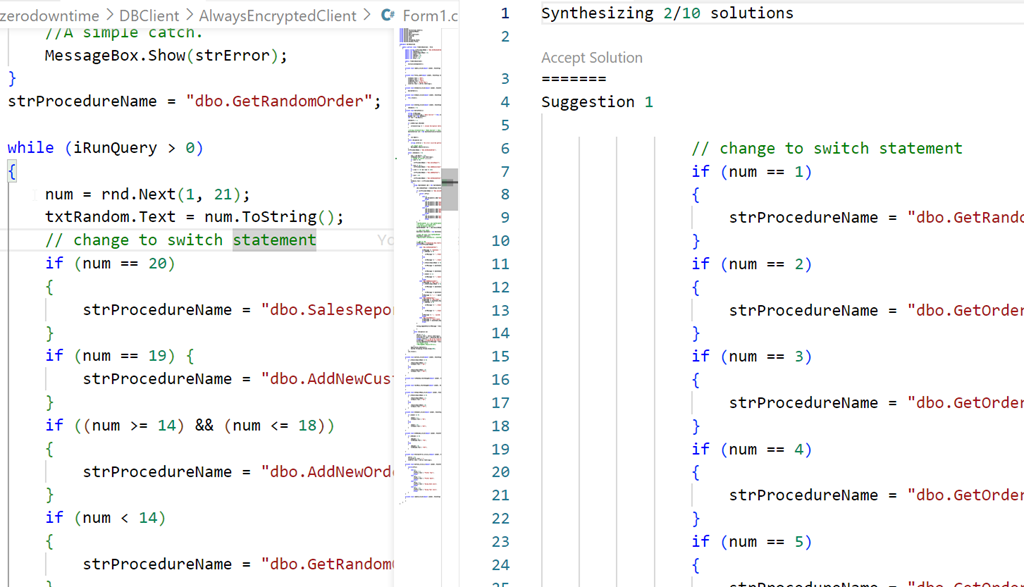
Task: Click the "Suggestion 1" heading
Action: click(x=597, y=102)
